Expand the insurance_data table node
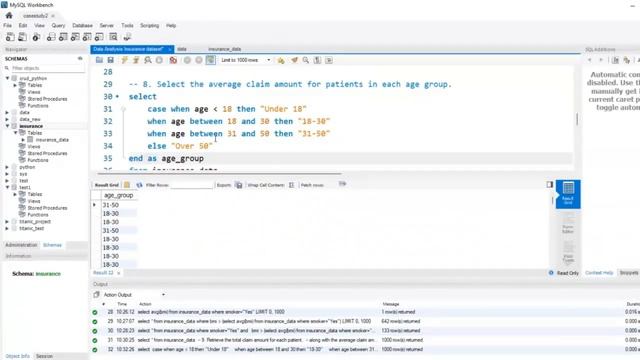640x360 pixels. point(23,140)
